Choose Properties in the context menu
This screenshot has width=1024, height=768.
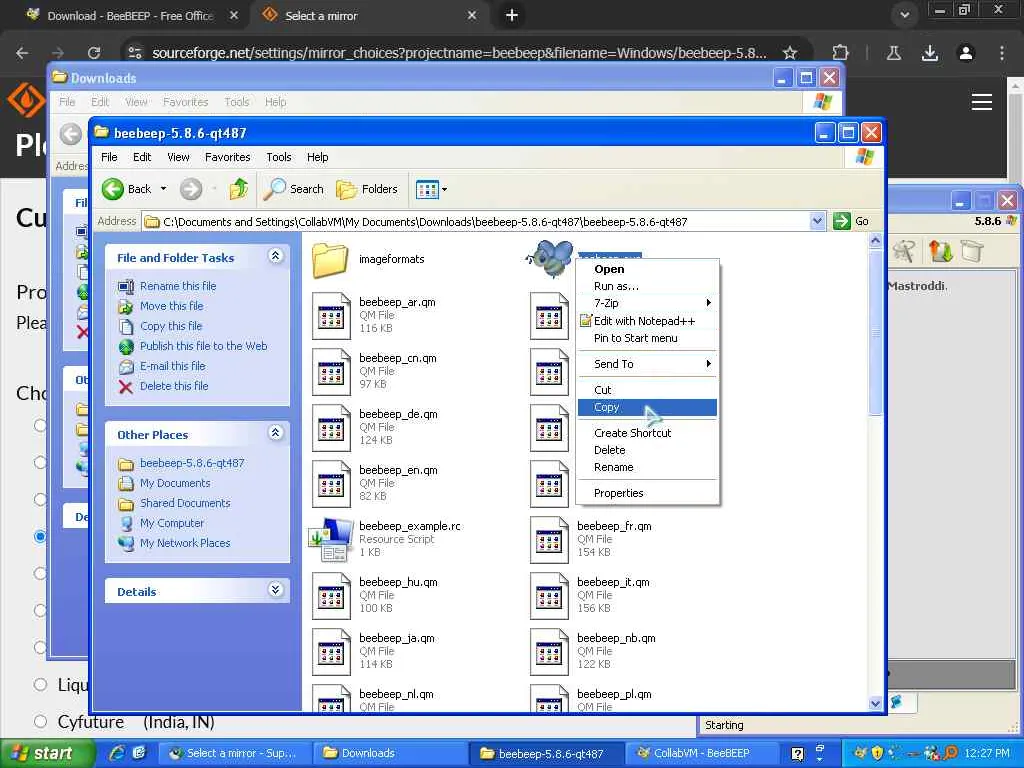647,493
